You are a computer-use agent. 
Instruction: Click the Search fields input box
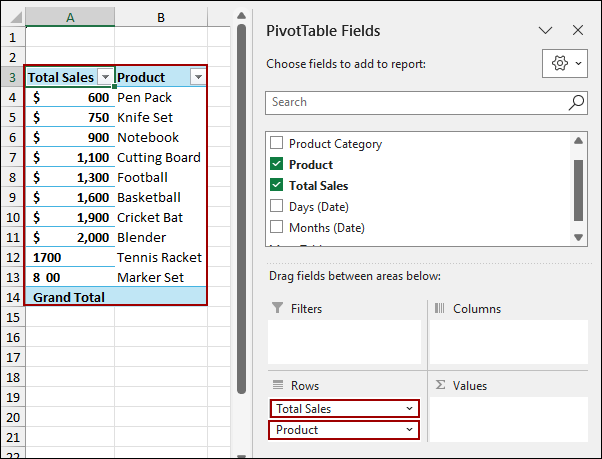tap(426, 102)
